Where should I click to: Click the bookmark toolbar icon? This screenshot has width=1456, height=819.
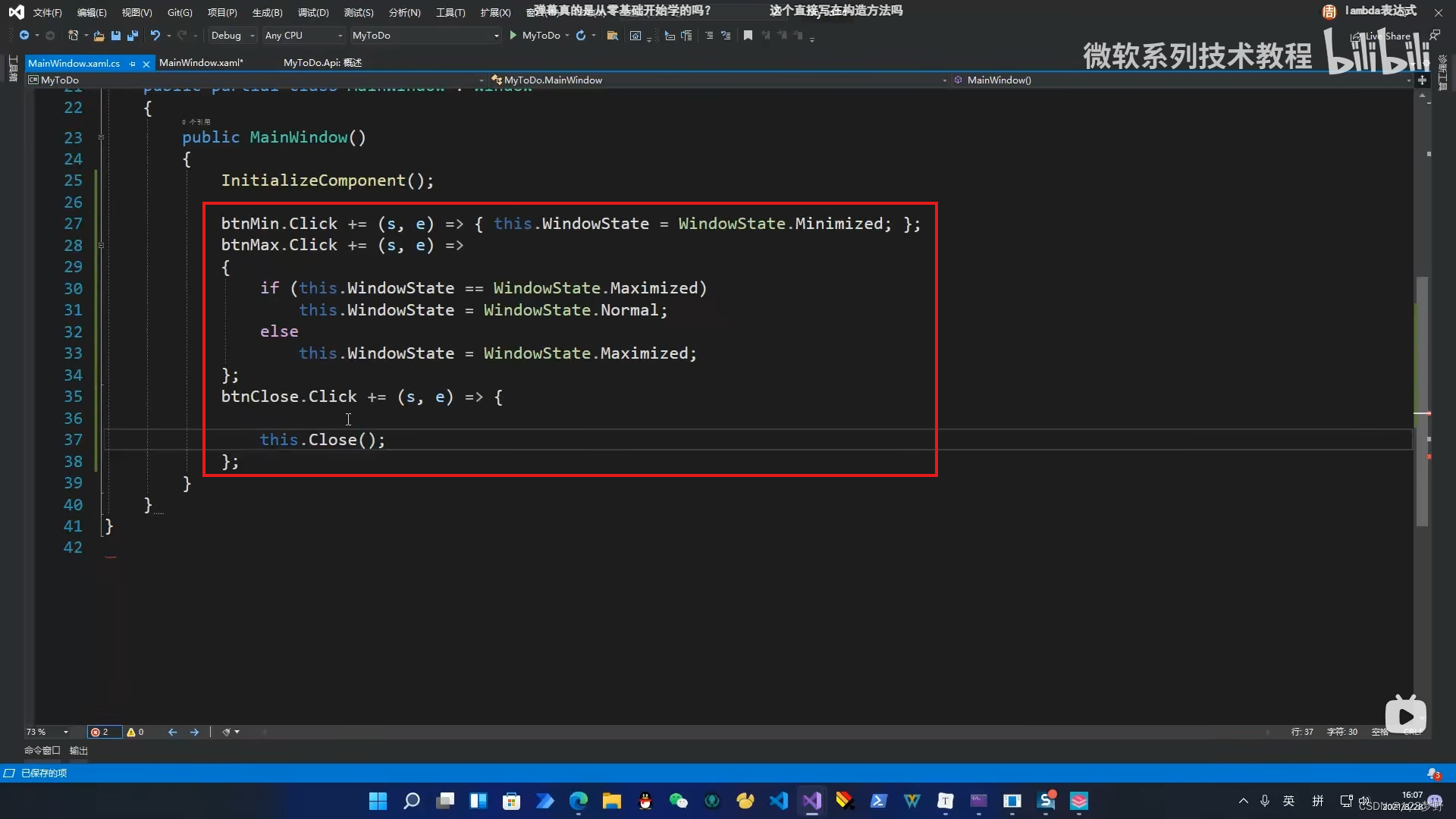(748, 36)
